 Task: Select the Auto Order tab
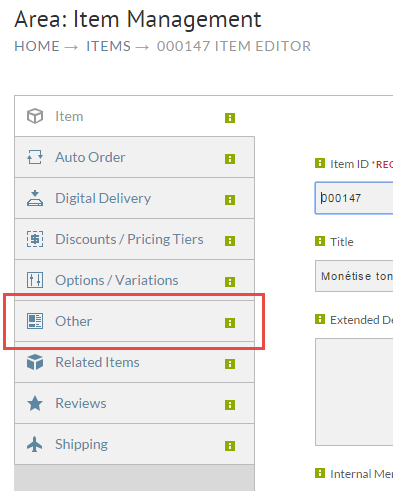[x=134, y=157]
